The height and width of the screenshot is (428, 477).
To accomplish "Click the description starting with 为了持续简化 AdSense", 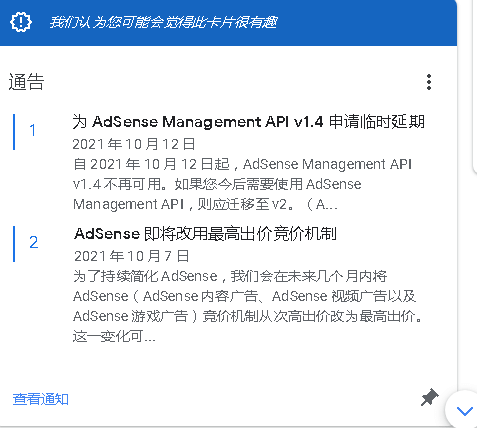I will click(x=248, y=306).
